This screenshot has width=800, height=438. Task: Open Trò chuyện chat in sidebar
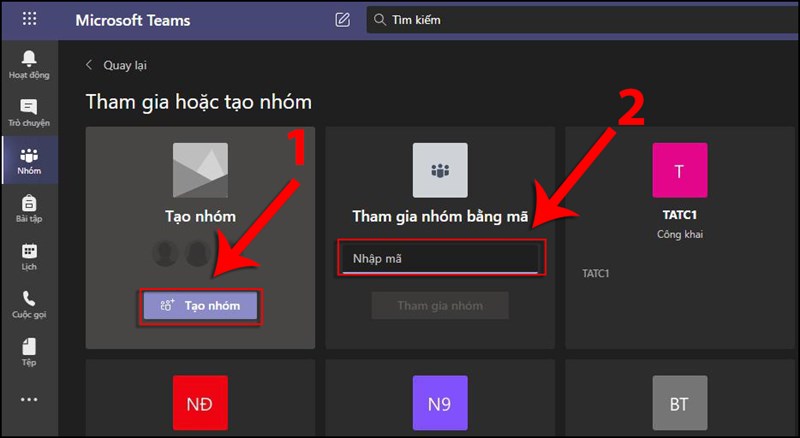[29, 110]
